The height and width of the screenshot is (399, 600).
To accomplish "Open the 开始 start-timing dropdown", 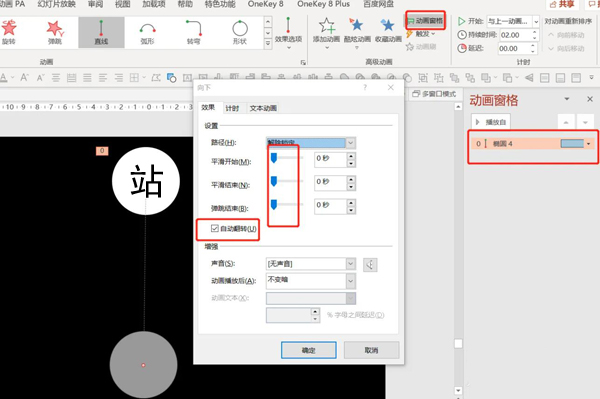I will [536, 21].
